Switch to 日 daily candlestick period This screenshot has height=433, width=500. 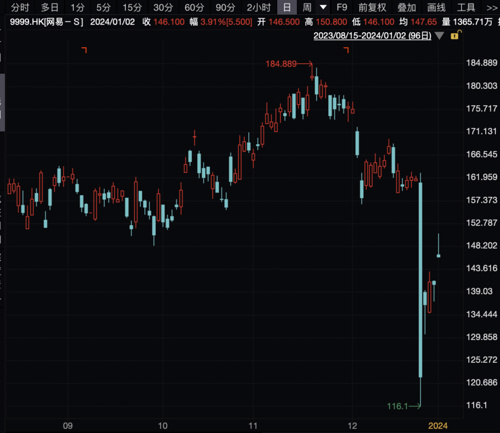pyautogui.click(x=287, y=7)
